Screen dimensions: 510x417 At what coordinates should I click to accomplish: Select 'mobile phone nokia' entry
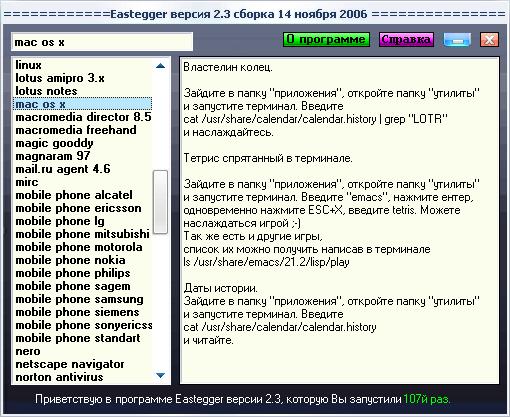coord(82,260)
